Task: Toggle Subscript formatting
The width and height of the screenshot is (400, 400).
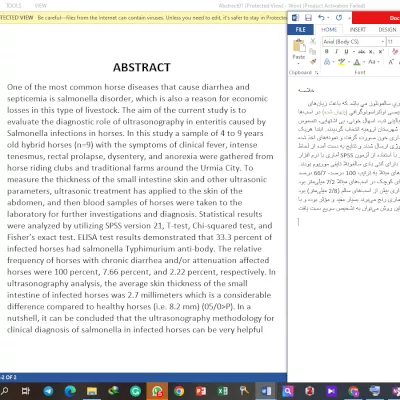Action: (372, 52)
